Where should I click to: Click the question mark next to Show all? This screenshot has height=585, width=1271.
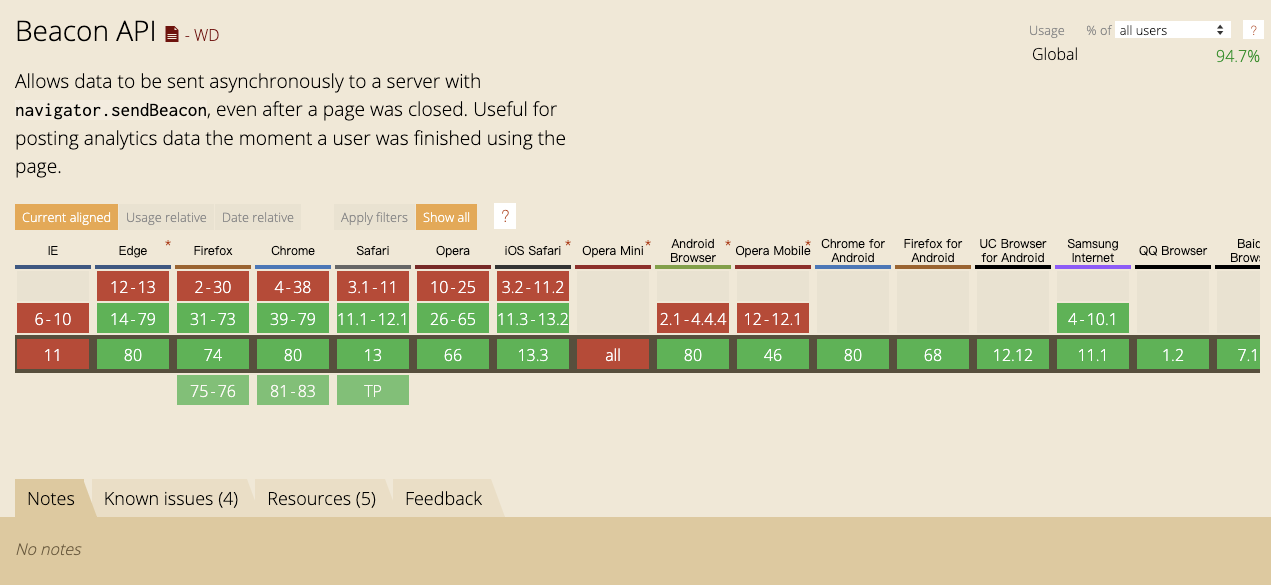(505, 217)
